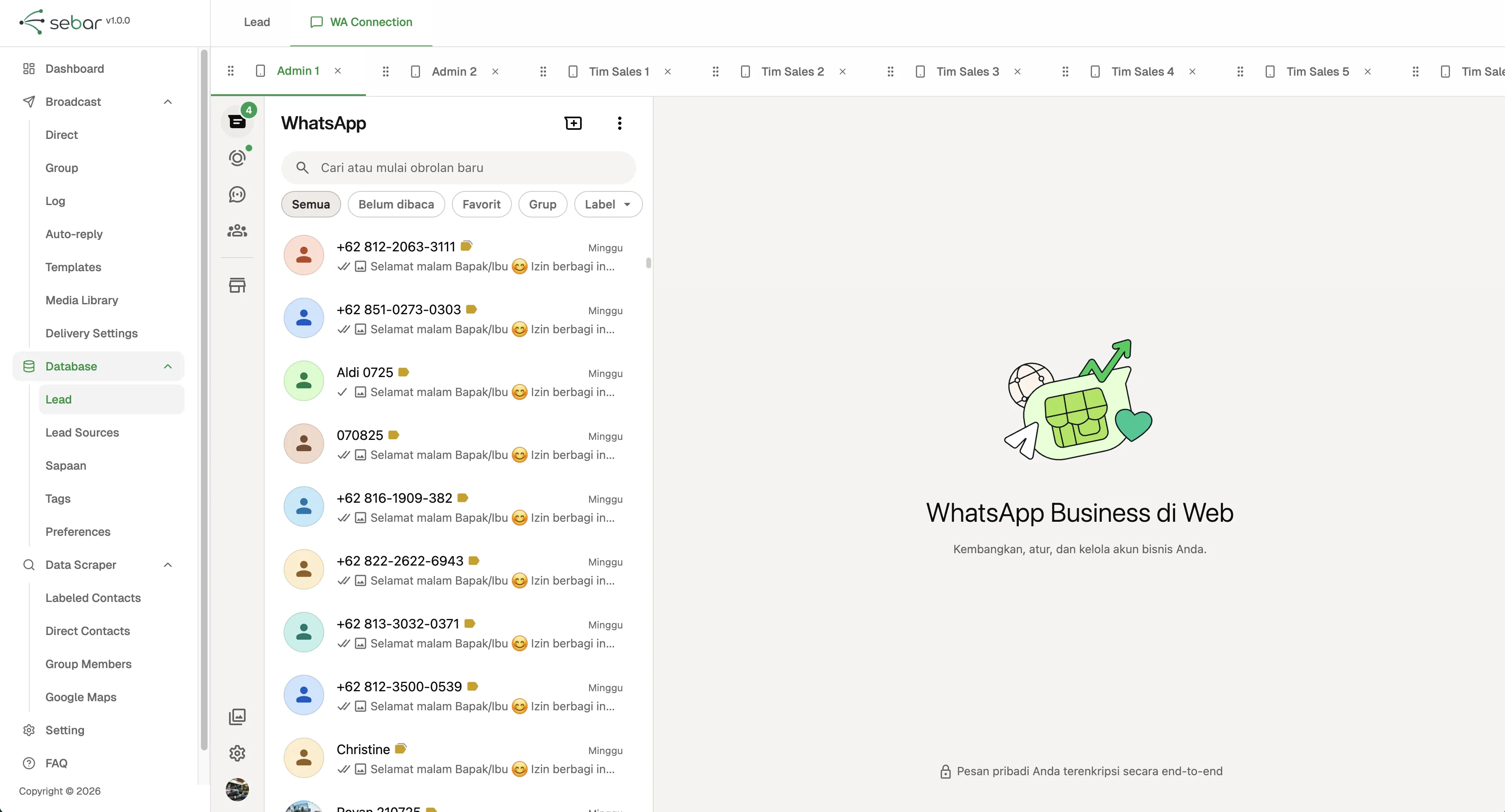Open the Templates page
The image size is (1505, 812).
pyautogui.click(x=73, y=267)
